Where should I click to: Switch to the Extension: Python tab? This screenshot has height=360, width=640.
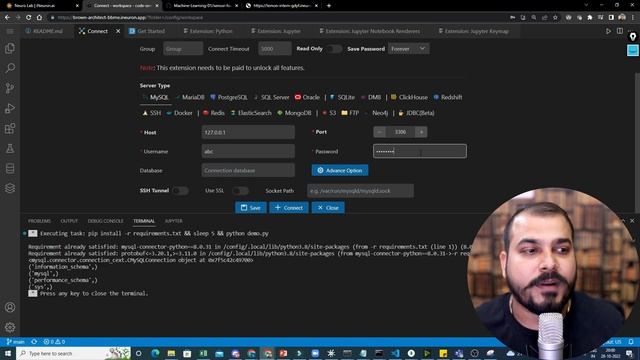pyautogui.click(x=208, y=31)
